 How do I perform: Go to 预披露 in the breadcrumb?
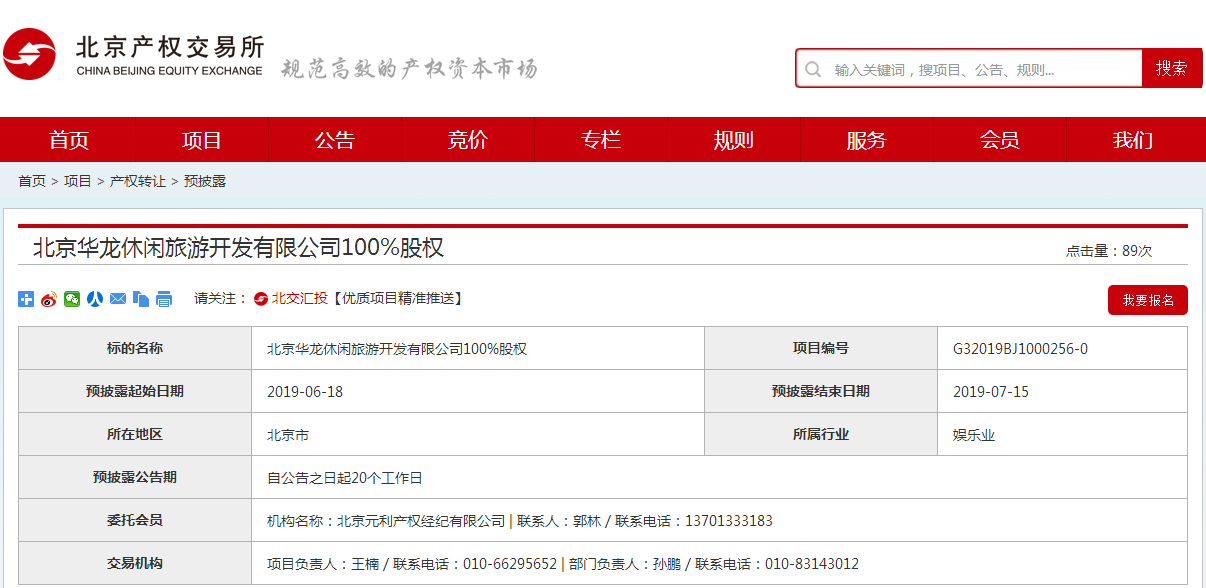205,181
